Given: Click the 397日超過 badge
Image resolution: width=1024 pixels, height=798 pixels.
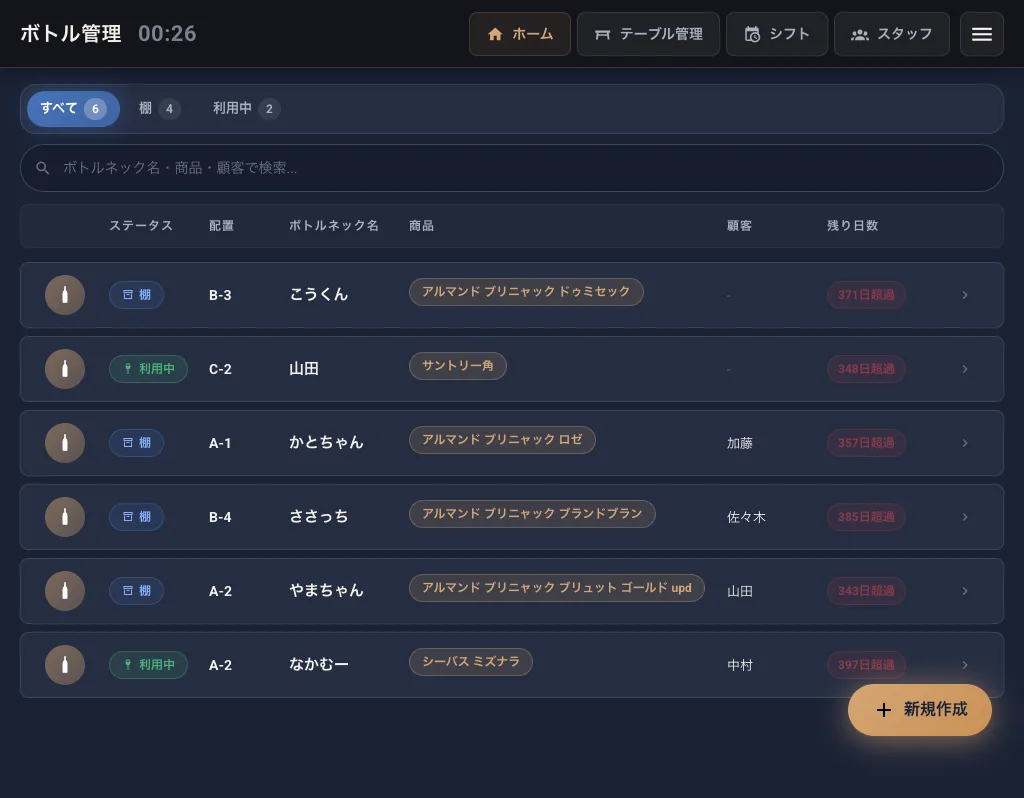Looking at the screenshot, I should 866,665.
